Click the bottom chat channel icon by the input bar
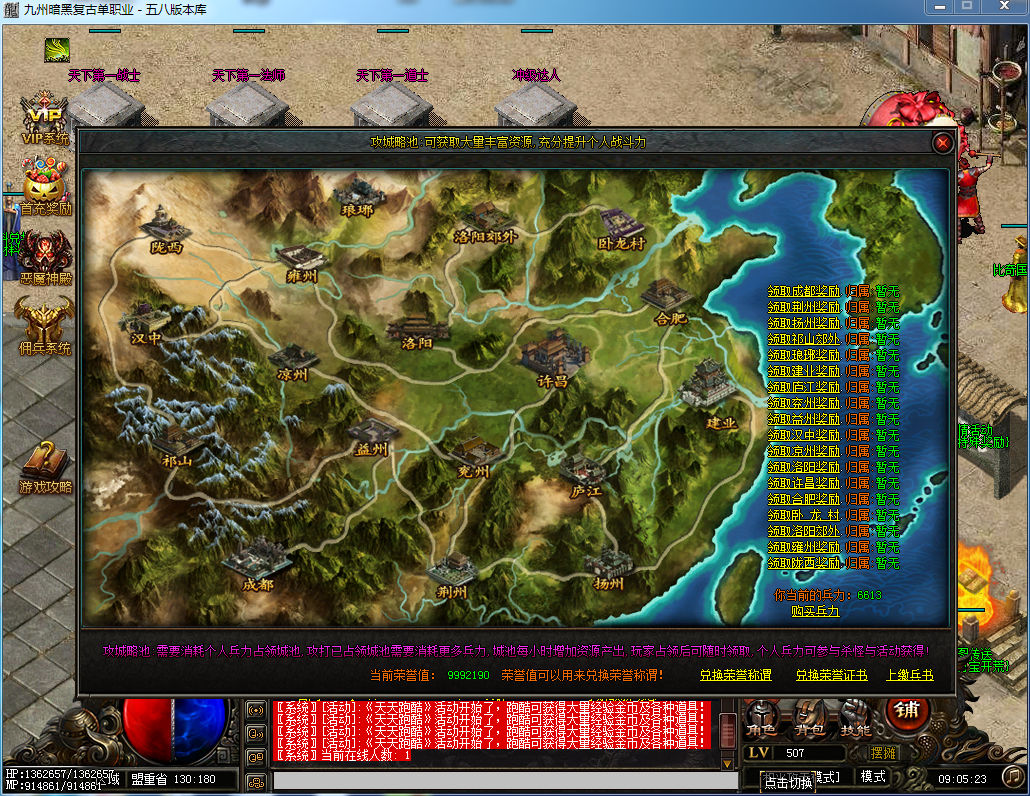1030x796 pixels. [256, 782]
